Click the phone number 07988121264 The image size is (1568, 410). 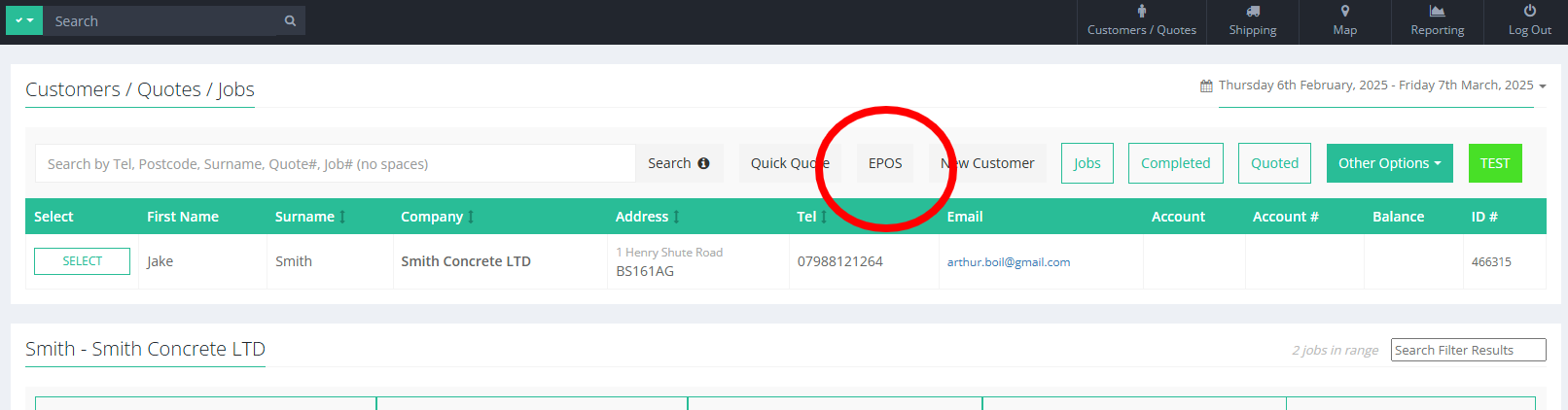[840, 261]
